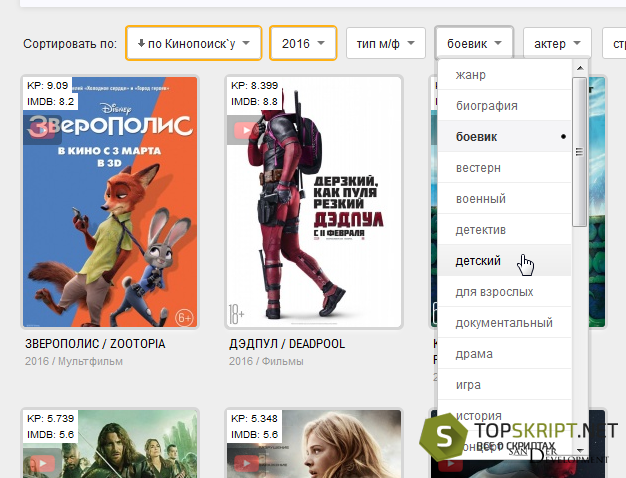Open the Дэдпул poster thumbnail
This screenshot has height=478, width=626.
coord(314,202)
